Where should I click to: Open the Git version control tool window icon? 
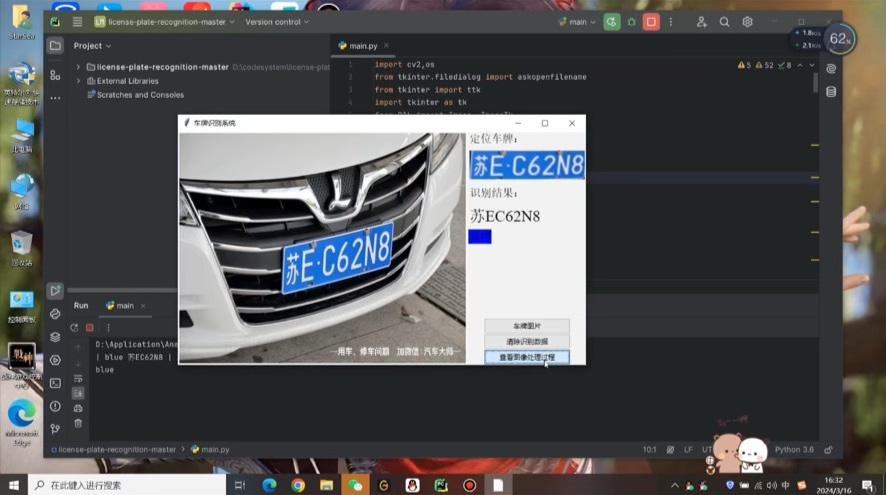55,429
